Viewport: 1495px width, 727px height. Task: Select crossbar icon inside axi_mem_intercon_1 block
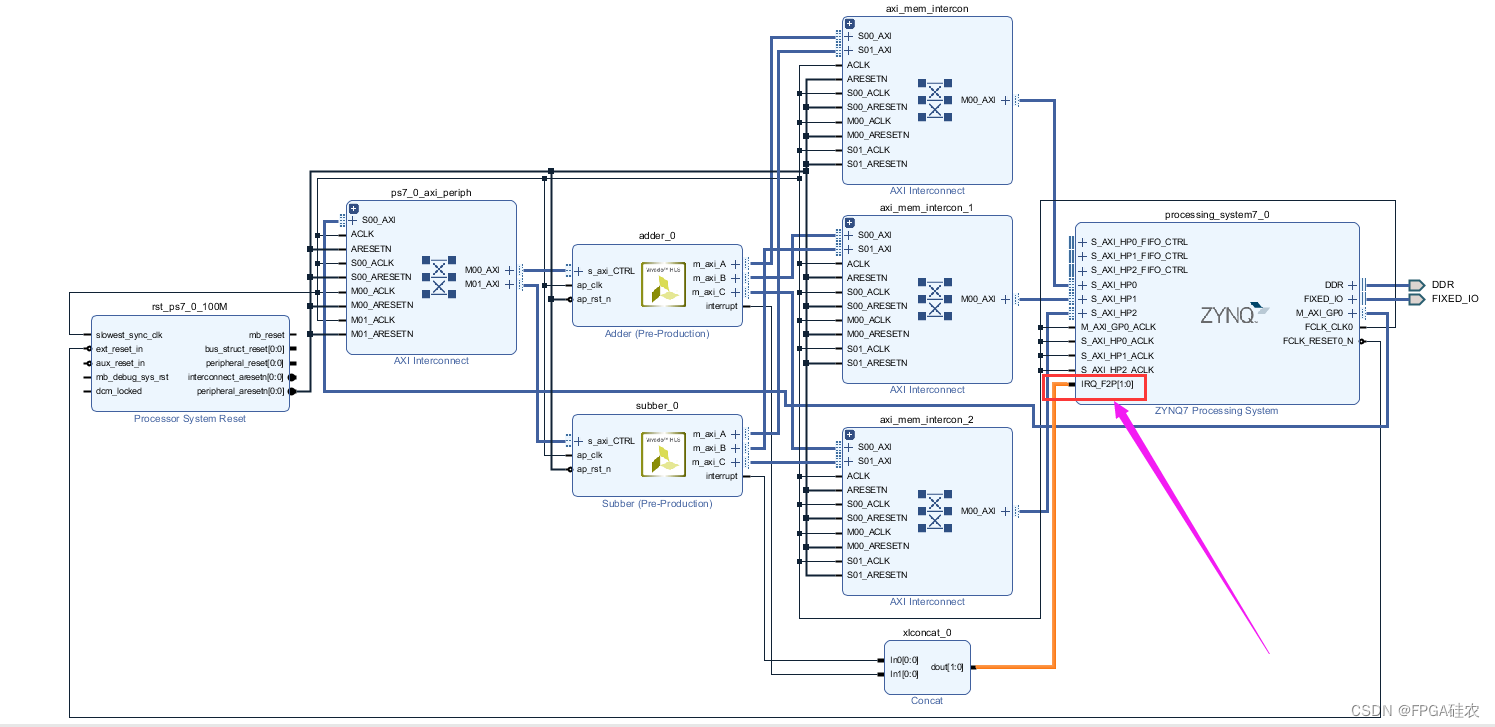[935, 298]
